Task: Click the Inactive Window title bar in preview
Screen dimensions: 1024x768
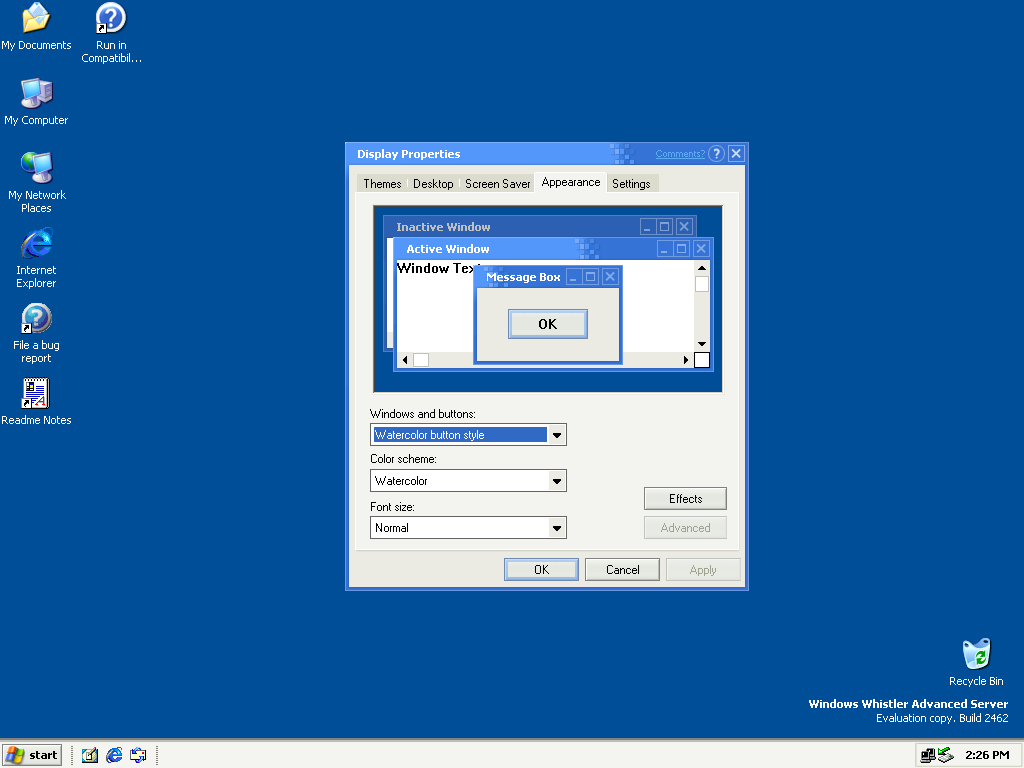Action: click(539, 227)
